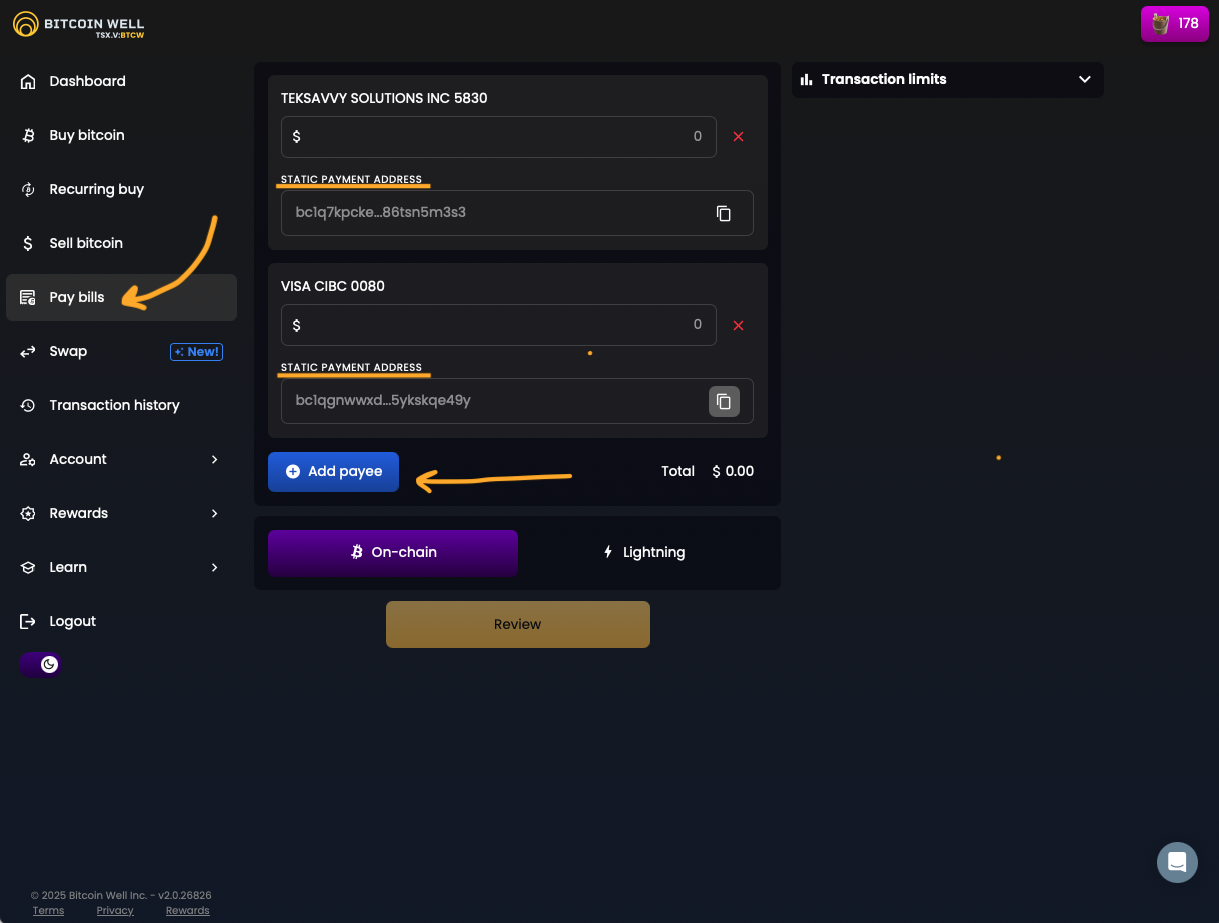The image size is (1219, 923).
Task: Go to Transaction history
Action: (x=114, y=406)
